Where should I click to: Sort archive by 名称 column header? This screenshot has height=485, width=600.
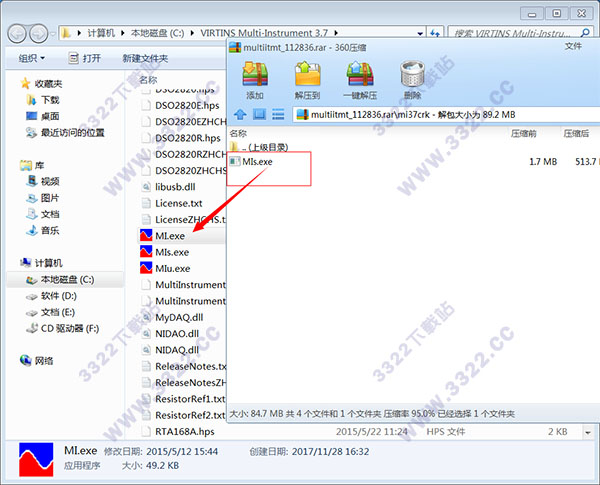(238, 134)
